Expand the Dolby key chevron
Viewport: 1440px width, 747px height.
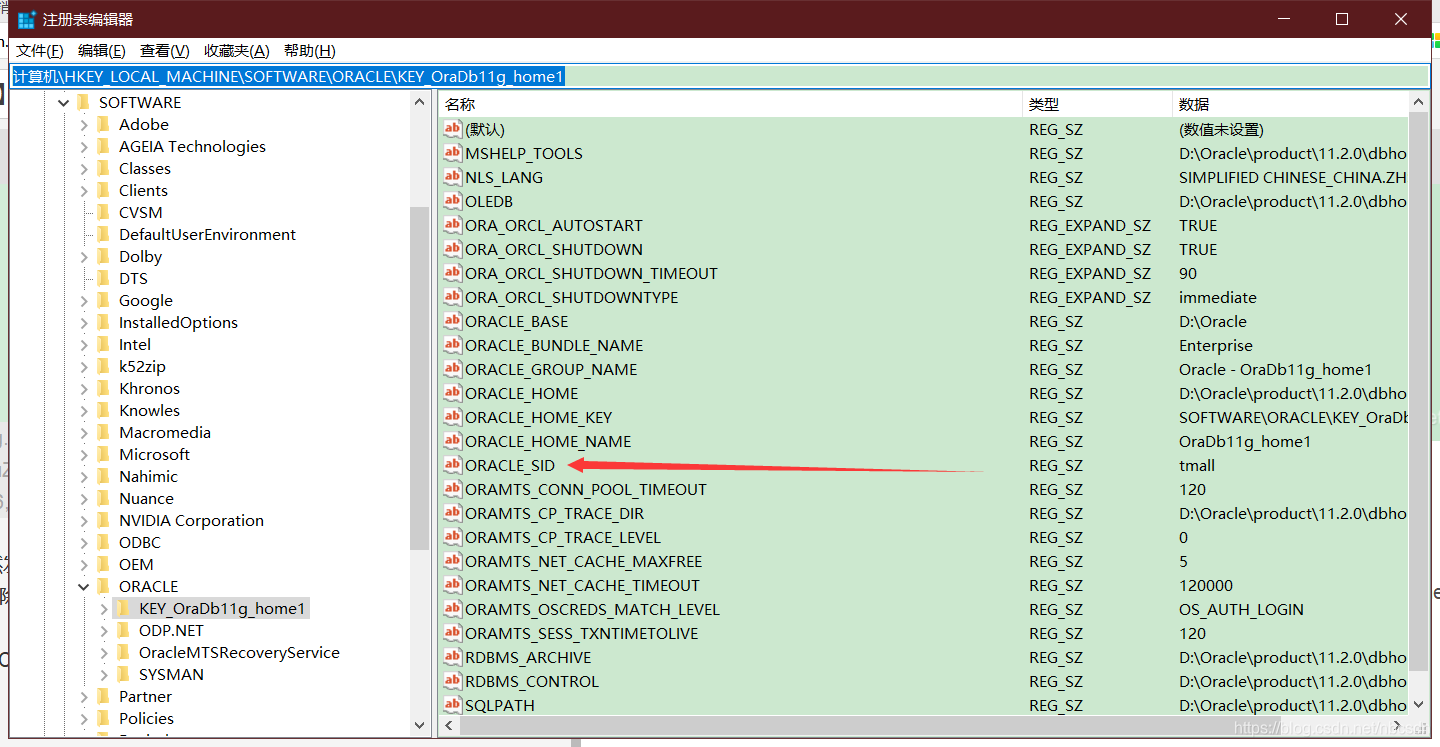point(84,256)
